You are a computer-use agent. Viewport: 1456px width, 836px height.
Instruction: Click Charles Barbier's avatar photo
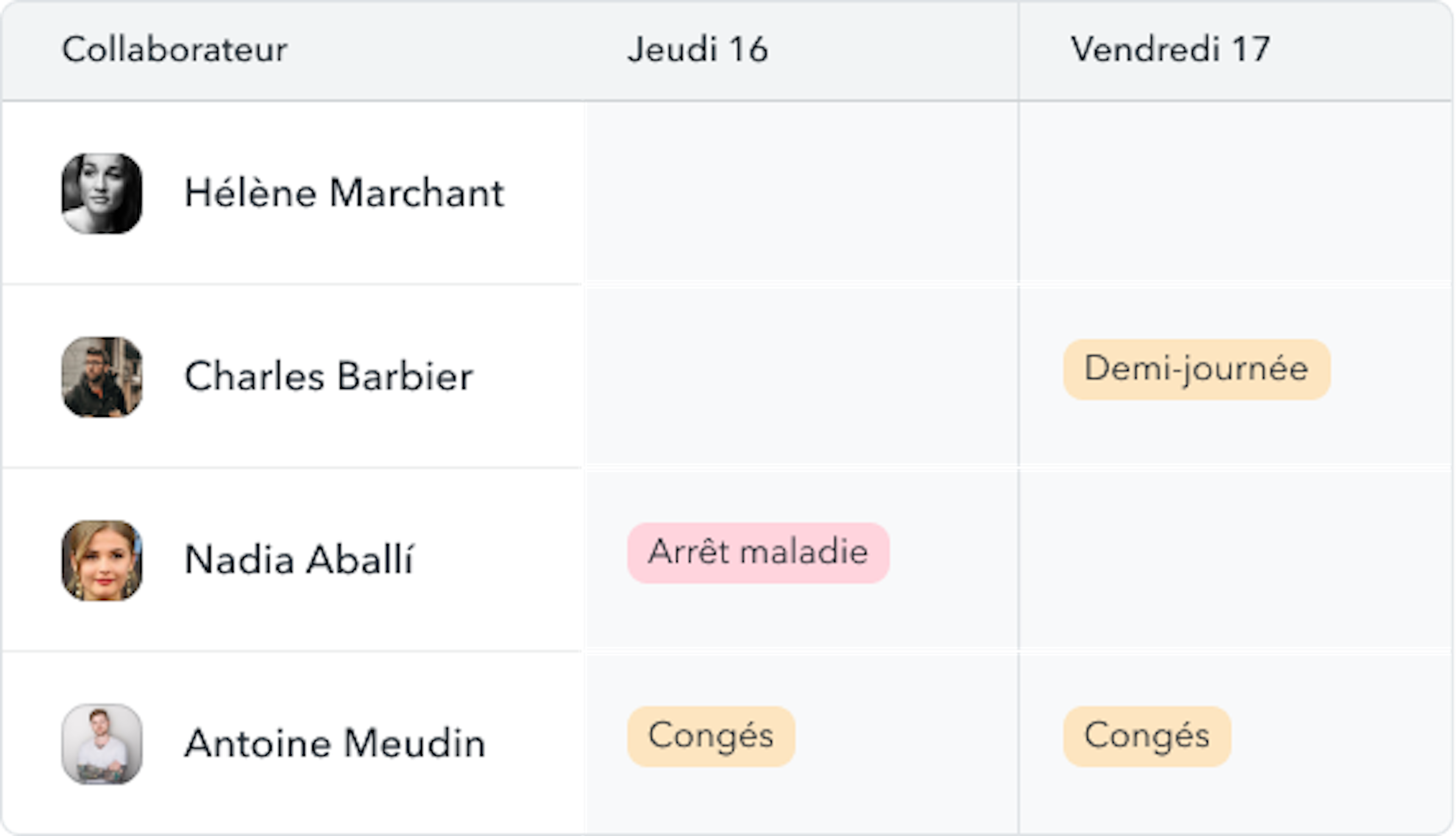tap(102, 377)
